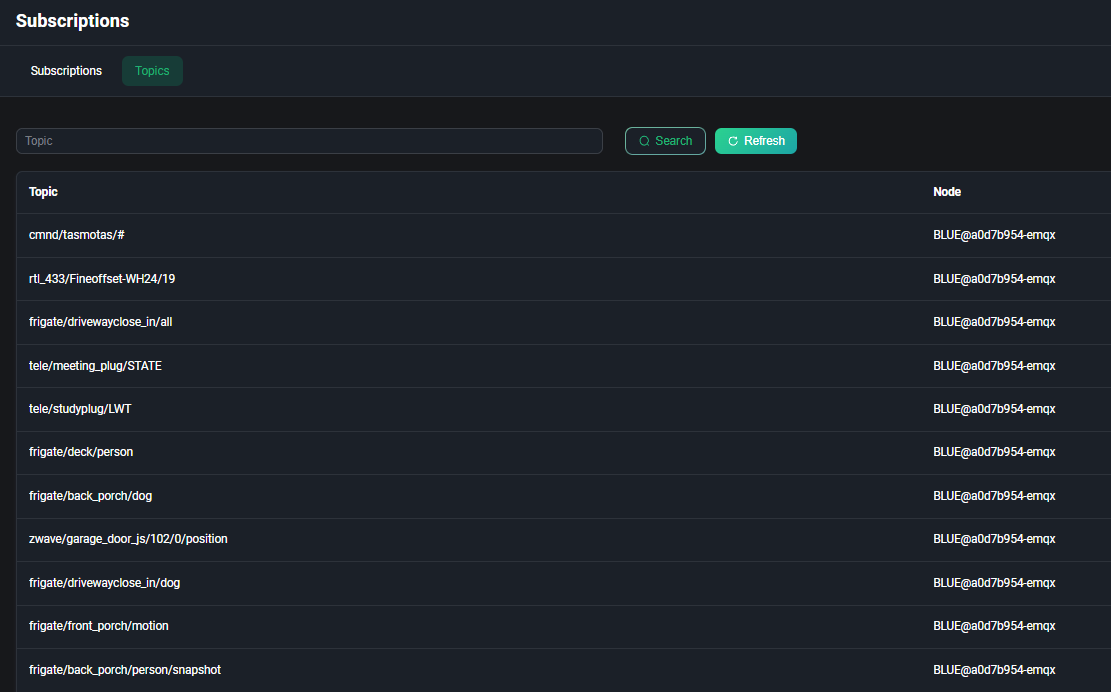
Task: Click node value in zwave/garage_door_js/102/0/position row
Action: click(994, 539)
